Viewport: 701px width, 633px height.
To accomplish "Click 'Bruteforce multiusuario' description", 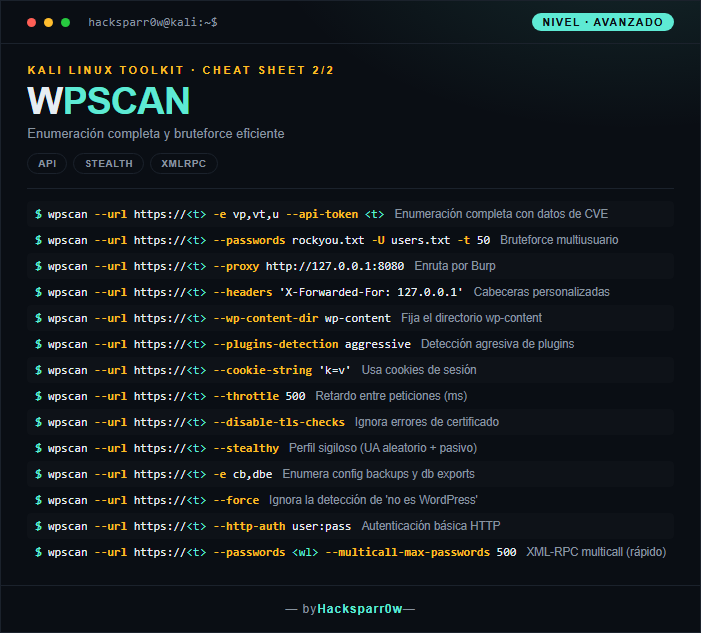I will pyautogui.click(x=559, y=240).
